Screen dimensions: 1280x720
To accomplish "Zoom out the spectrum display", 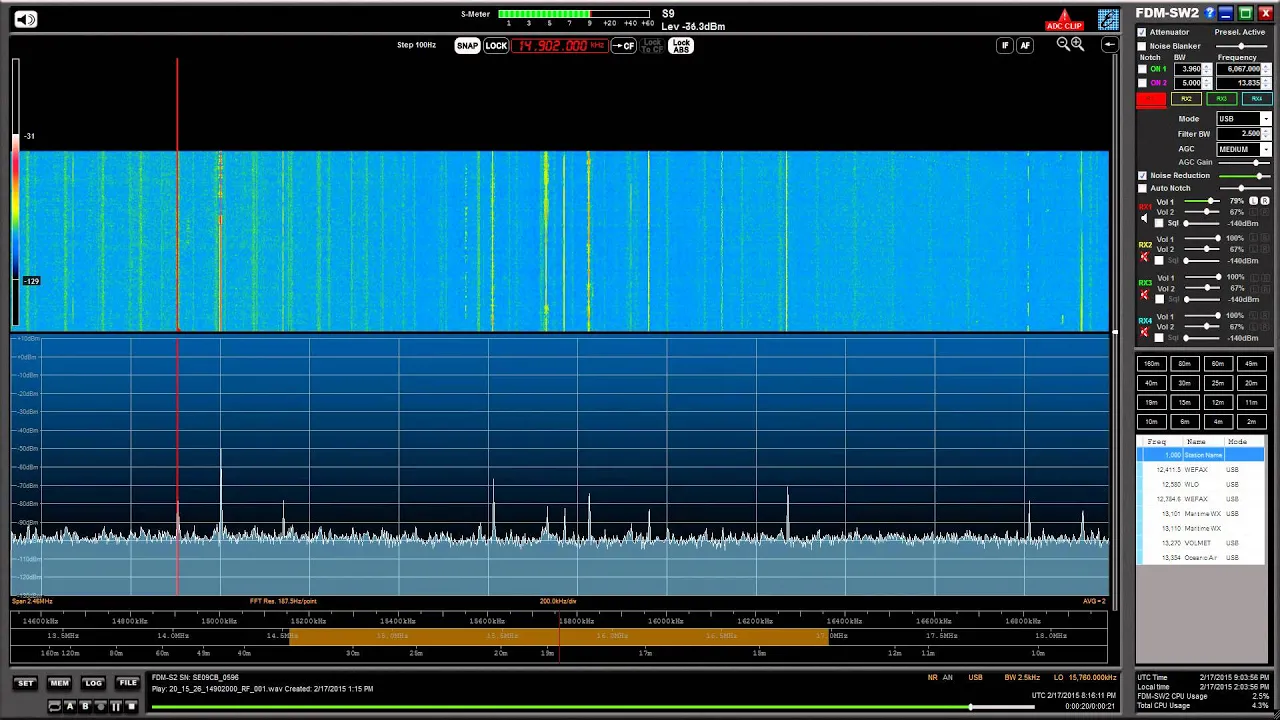I will 1063,44.
